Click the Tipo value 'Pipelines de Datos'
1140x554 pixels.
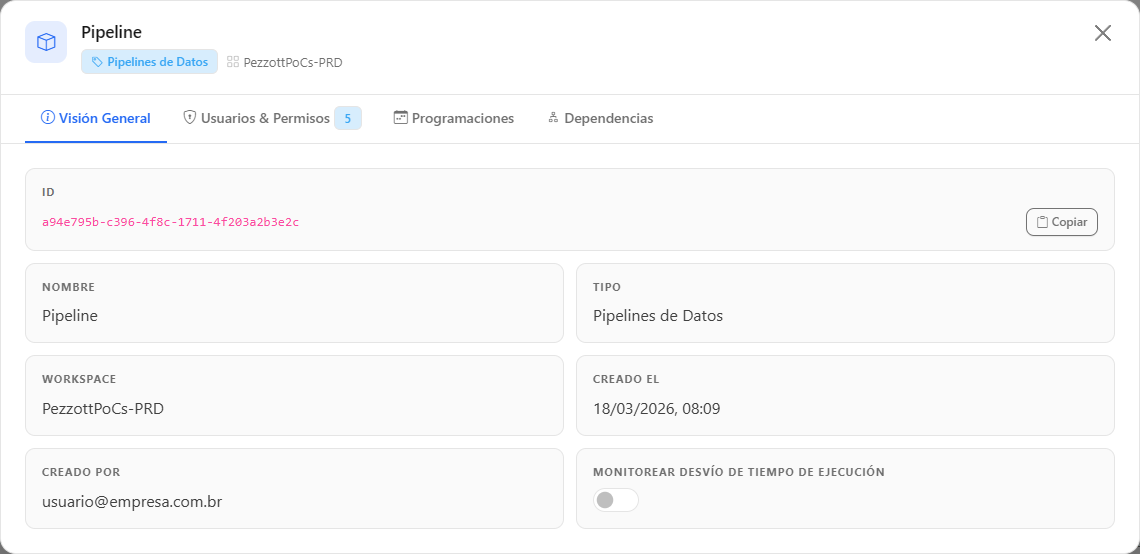(x=658, y=316)
